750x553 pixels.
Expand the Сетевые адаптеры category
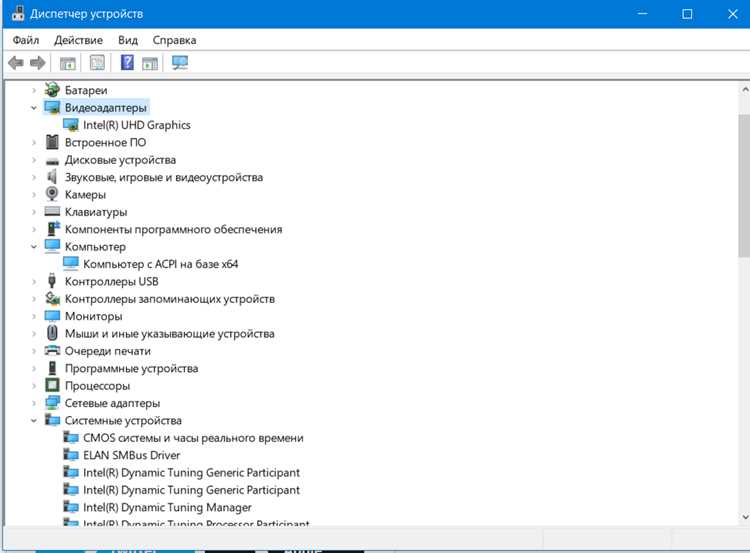click(33, 403)
